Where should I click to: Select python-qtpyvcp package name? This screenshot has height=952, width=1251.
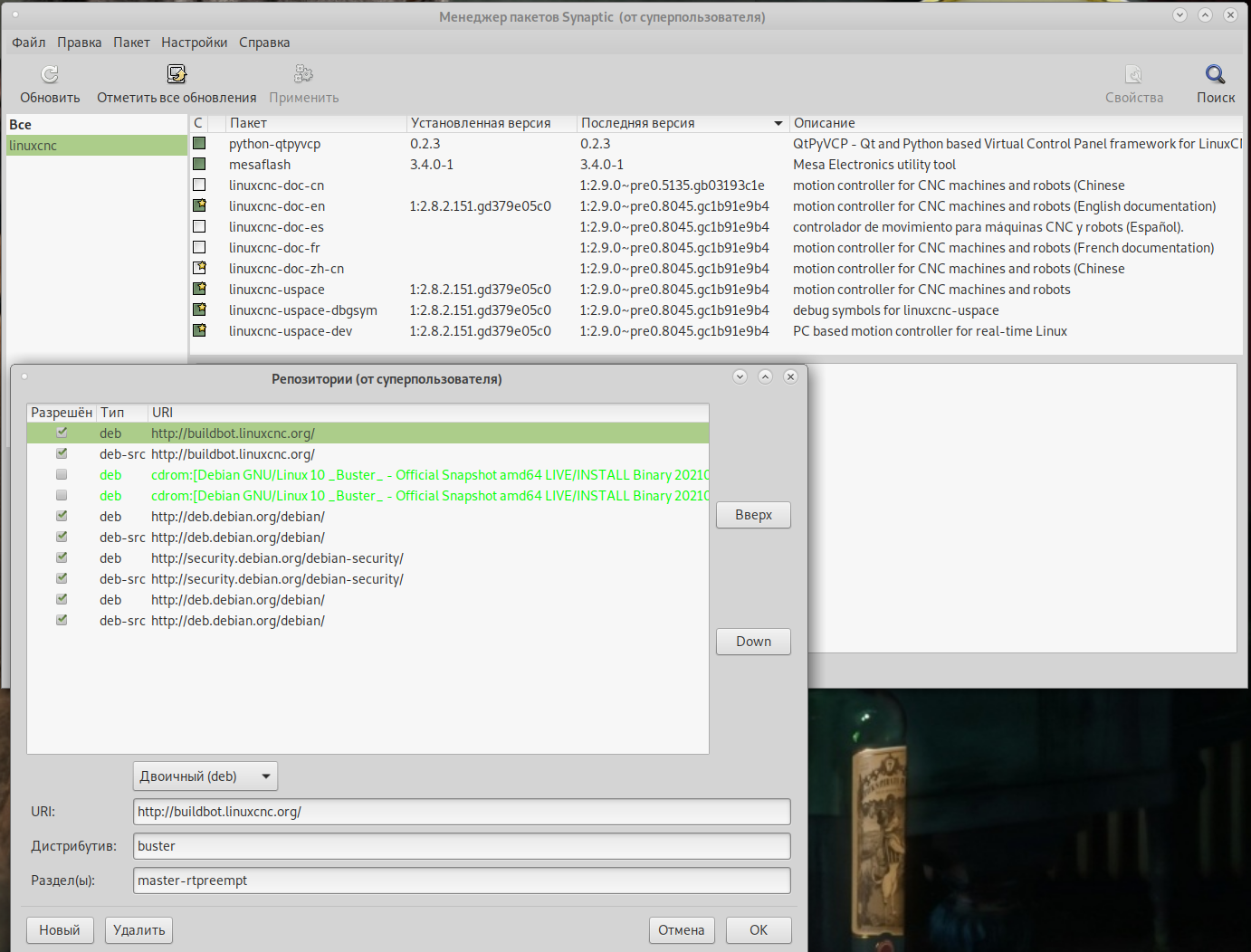coord(274,144)
